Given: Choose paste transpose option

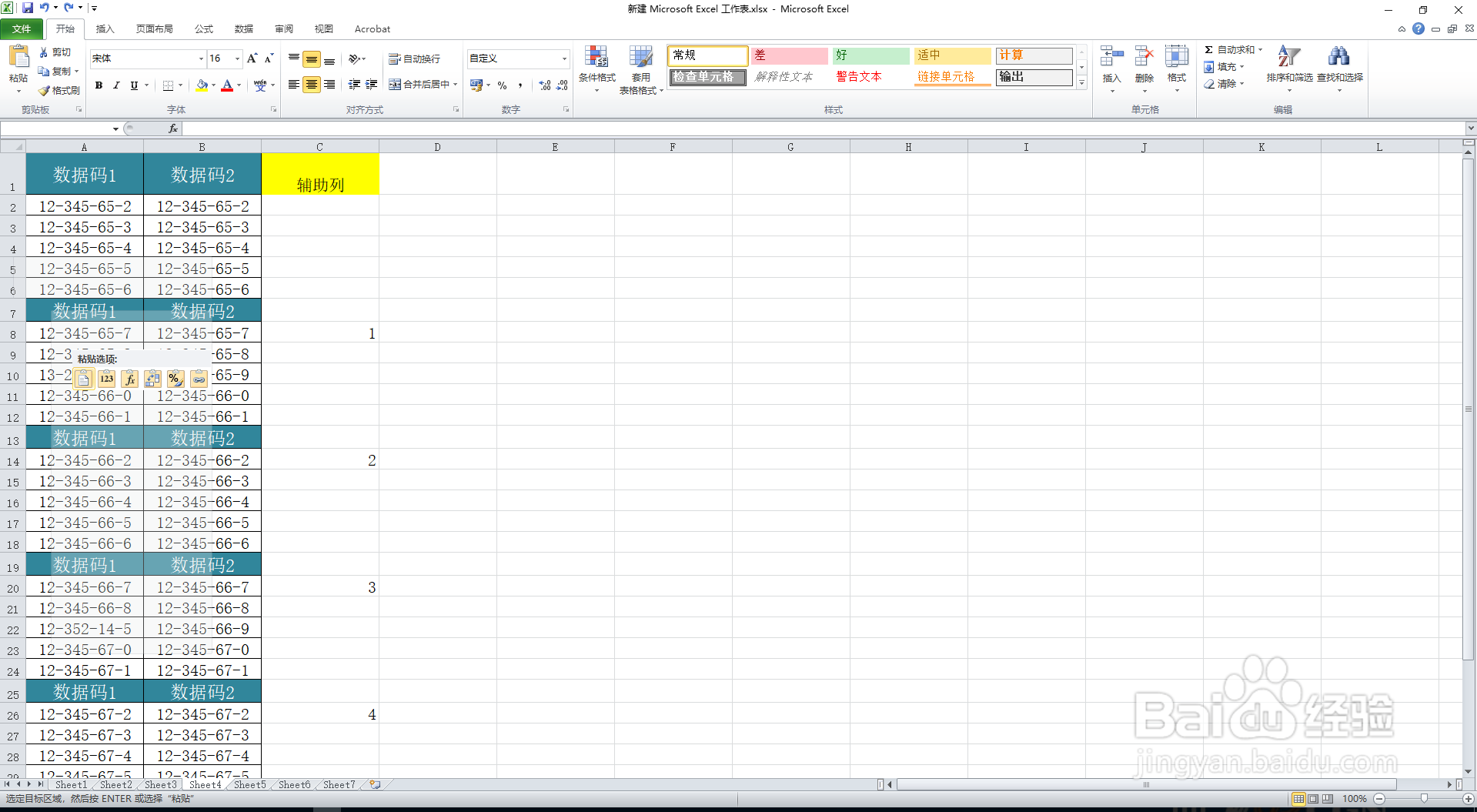Looking at the screenshot, I should (x=153, y=379).
